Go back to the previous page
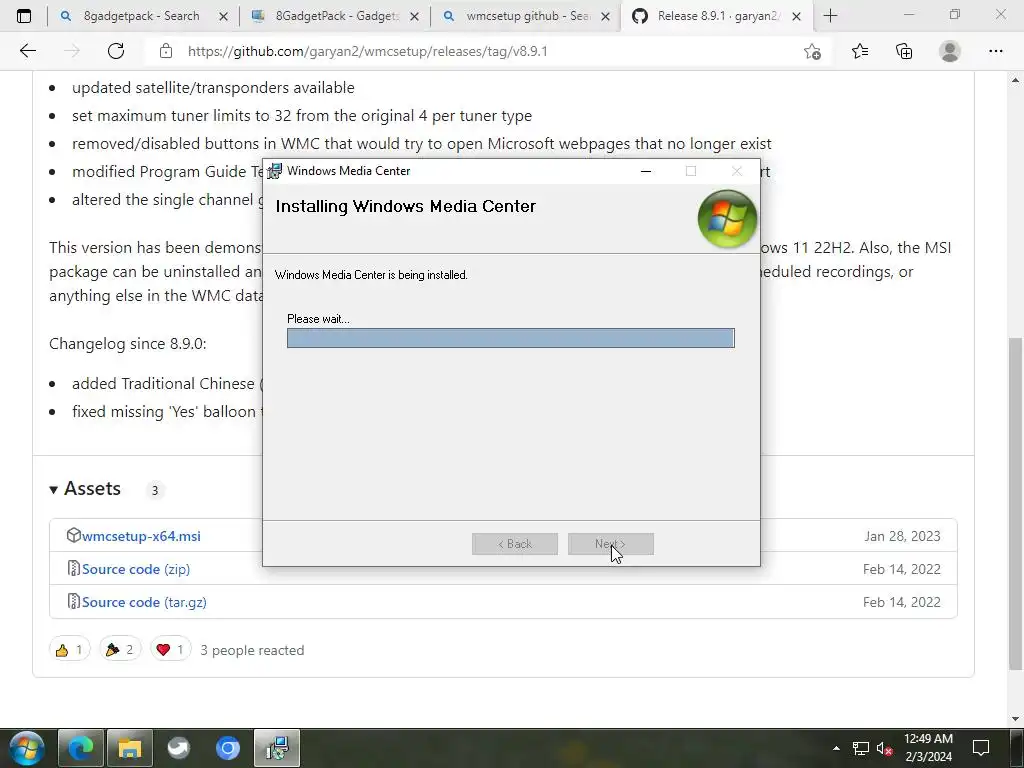 click(27, 51)
